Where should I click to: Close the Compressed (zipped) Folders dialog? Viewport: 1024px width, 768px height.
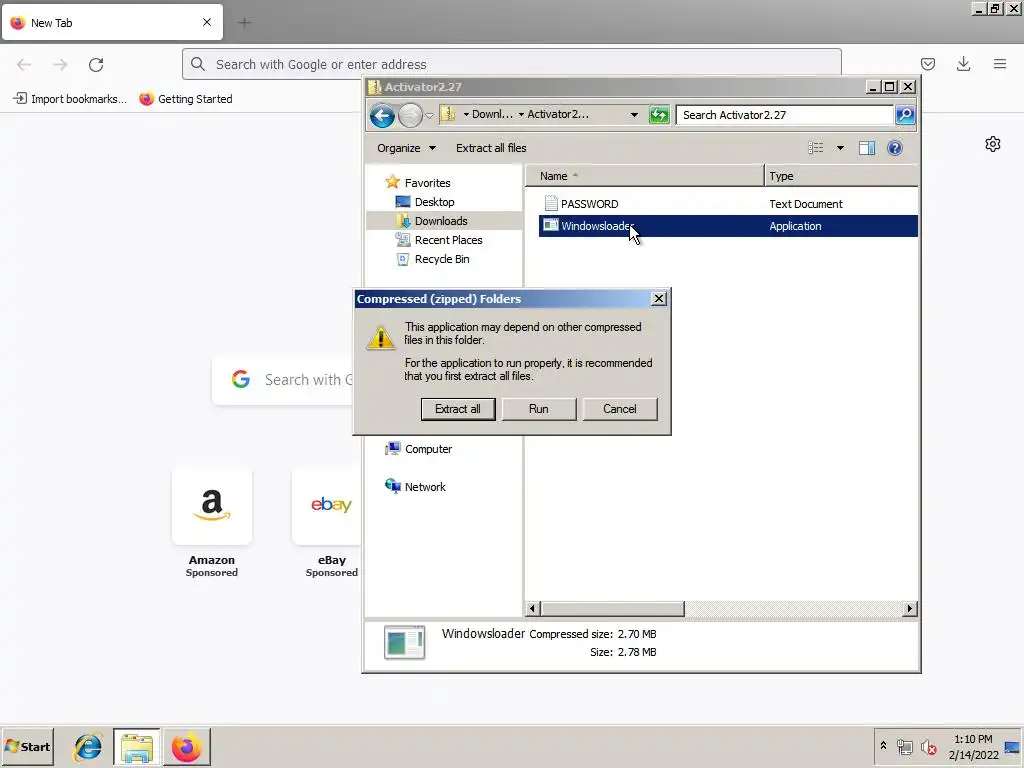tap(659, 298)
